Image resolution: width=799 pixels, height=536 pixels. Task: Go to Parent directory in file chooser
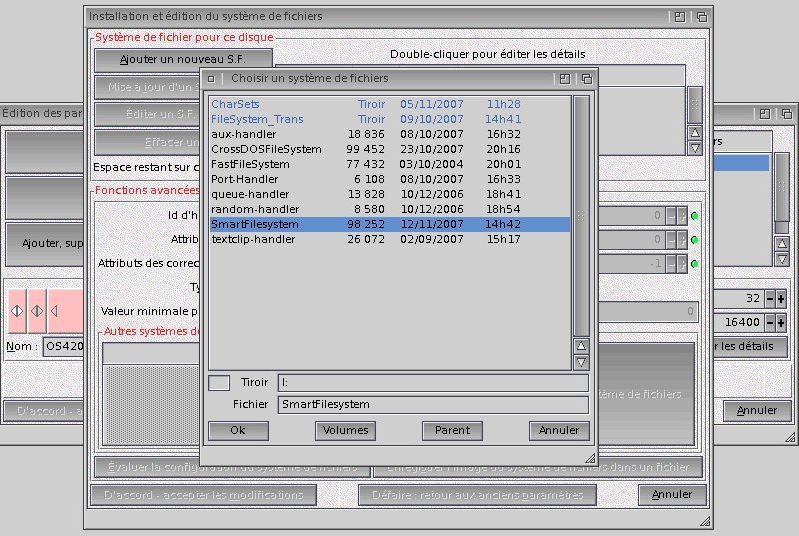(452, 431)
